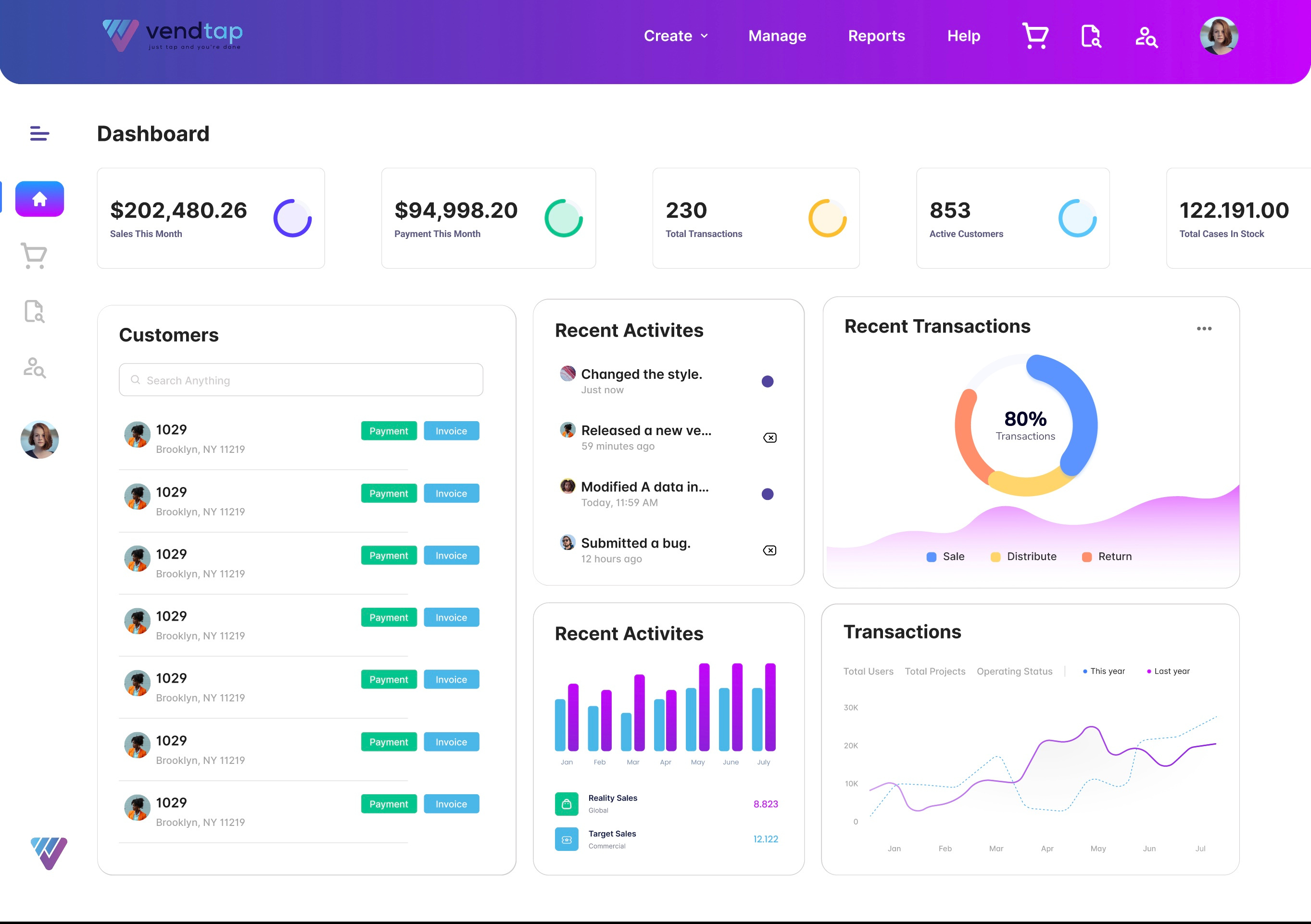Open the Manage menu

(777, 36)
